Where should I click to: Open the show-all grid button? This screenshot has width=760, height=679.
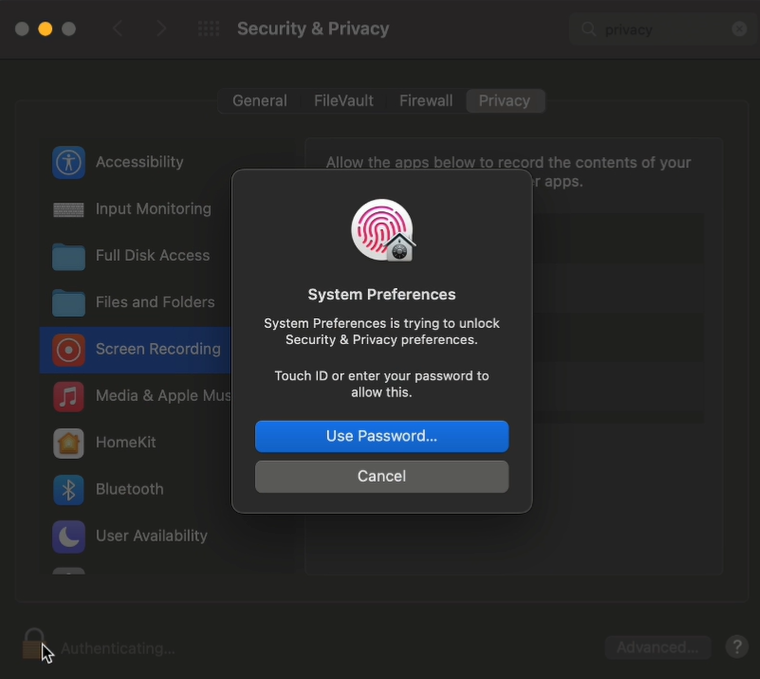click(208, 29)
